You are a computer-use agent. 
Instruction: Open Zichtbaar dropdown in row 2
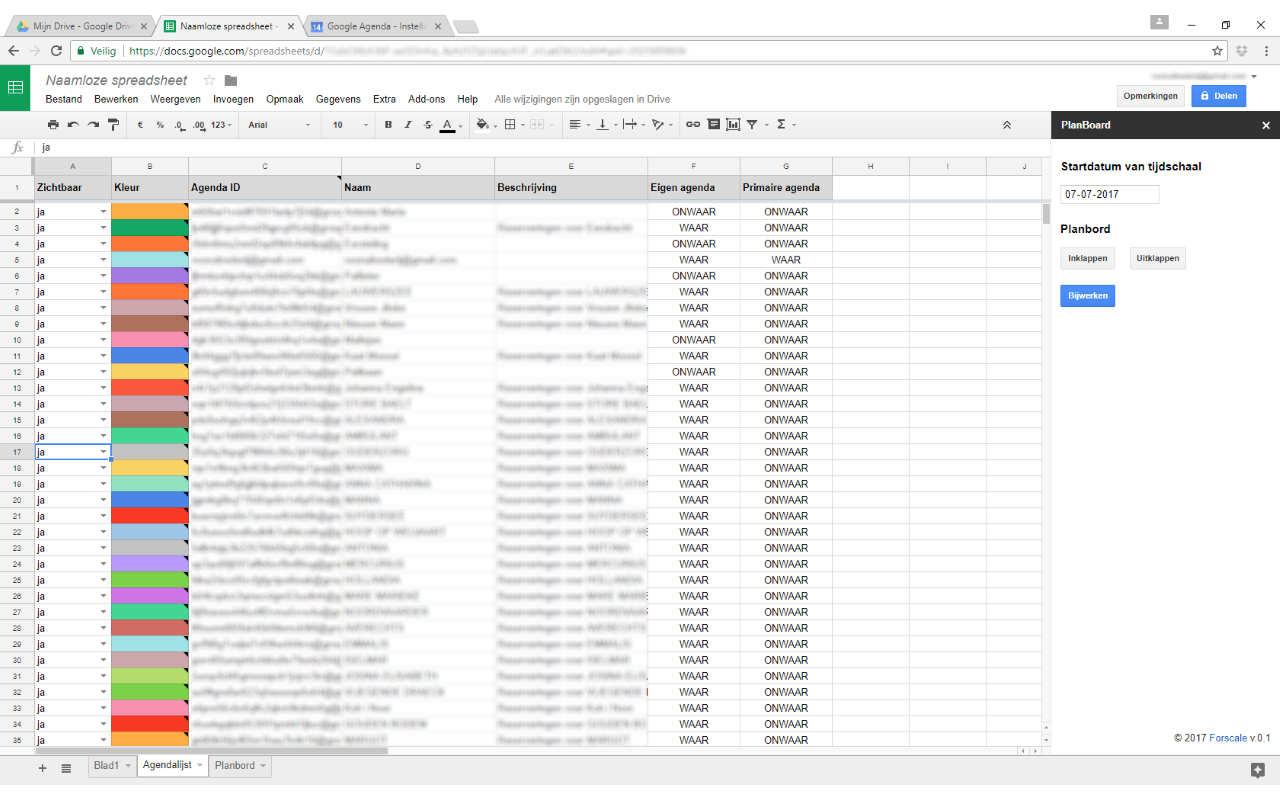click(103, 212)
